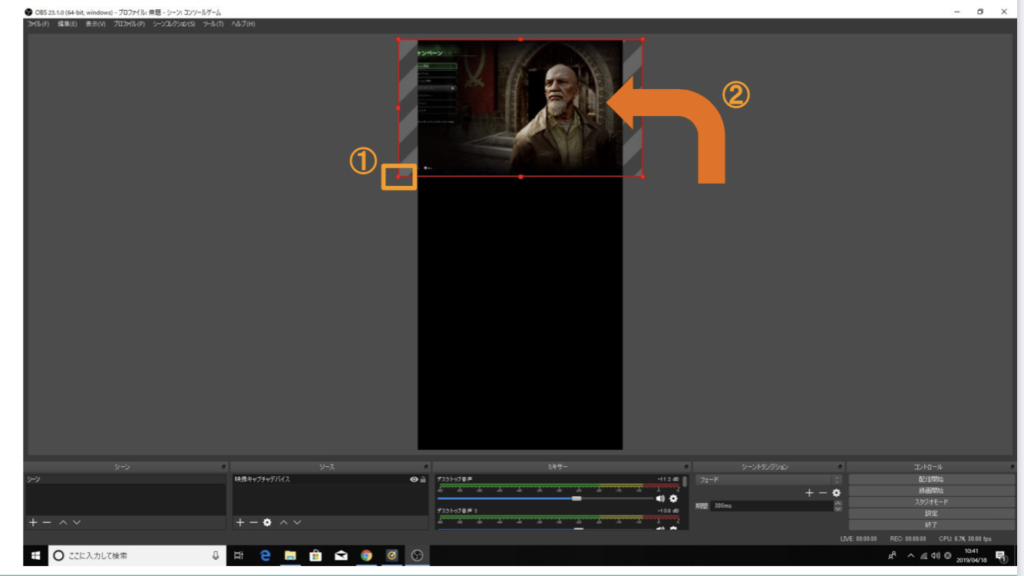Open transition properties gear icon

pos(836,493)
